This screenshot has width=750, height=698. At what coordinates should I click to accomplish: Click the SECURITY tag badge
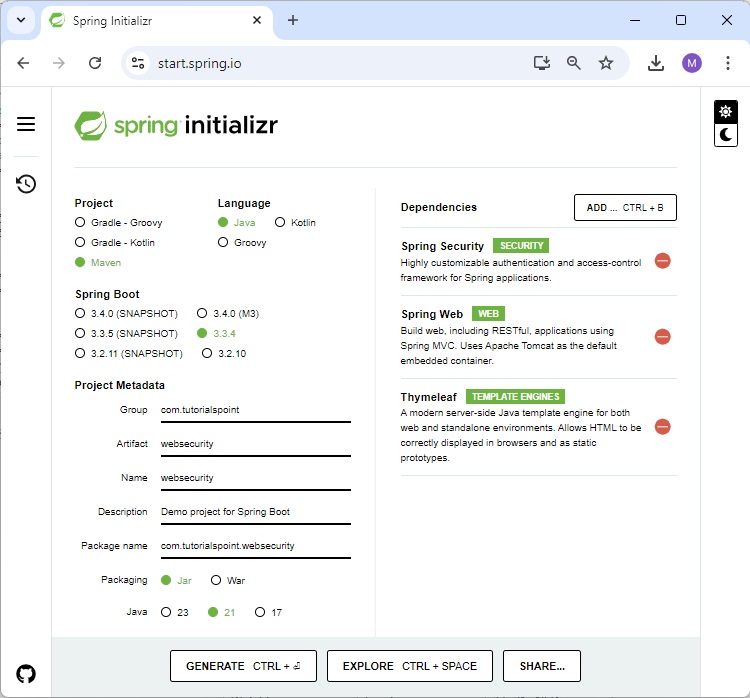pos(521,246)
